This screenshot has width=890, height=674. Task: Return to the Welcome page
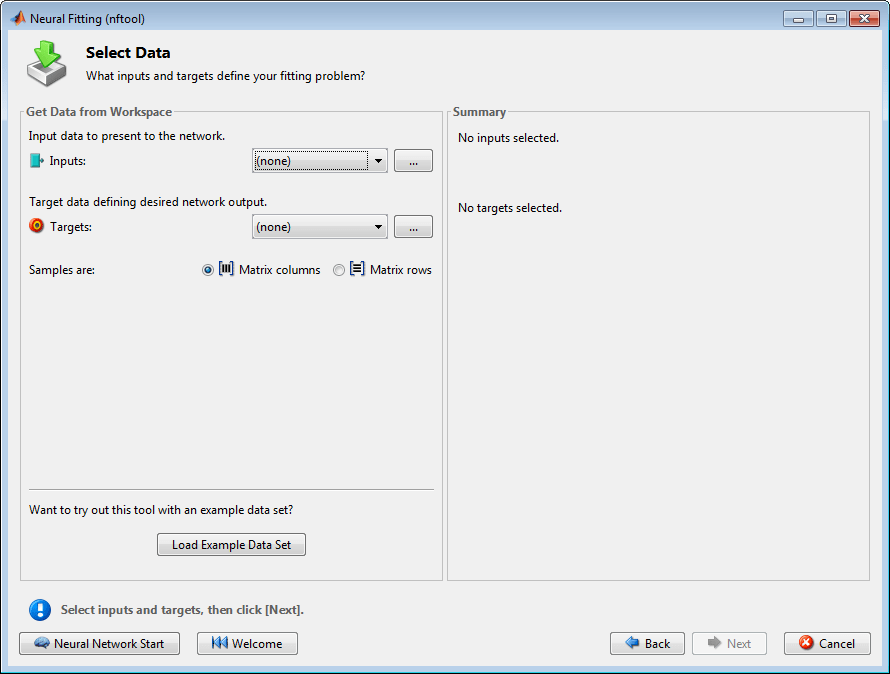[x=247, y=643]
